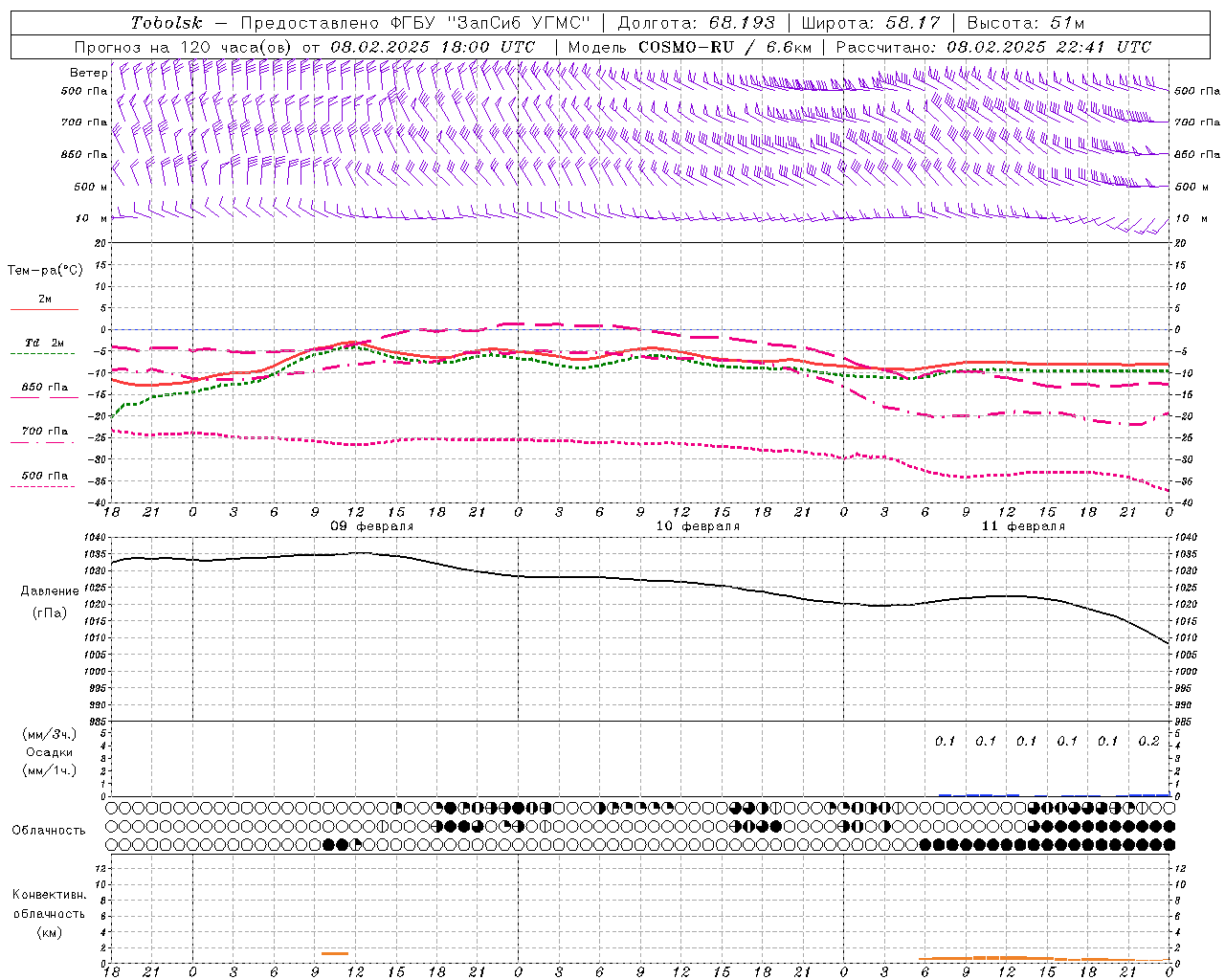Image resolution: width=1225 pixels, height=980 pixels.
Task: Click the '0.2' precipitation amount value
Action: click(1148, 741)
